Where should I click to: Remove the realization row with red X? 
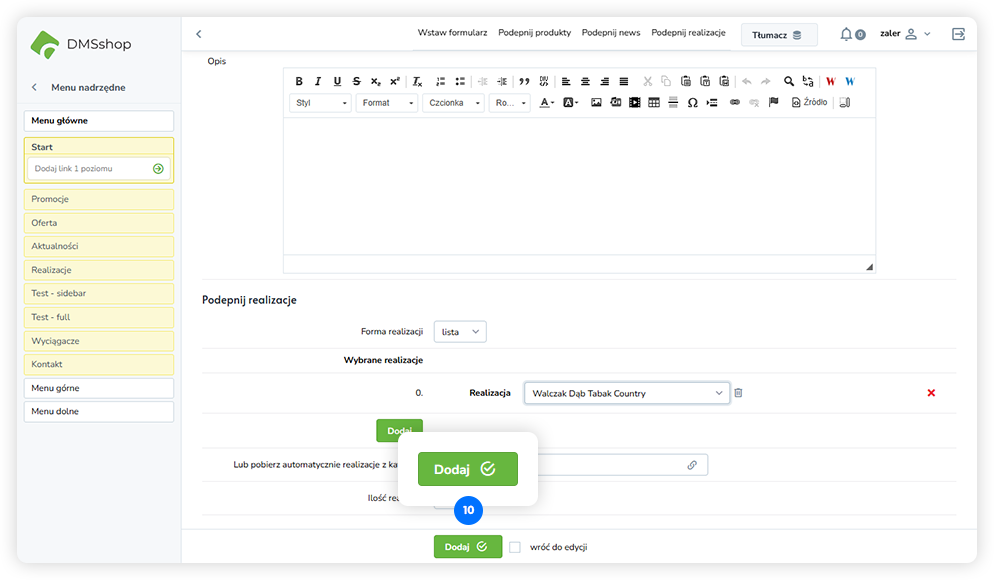[931, 393]
